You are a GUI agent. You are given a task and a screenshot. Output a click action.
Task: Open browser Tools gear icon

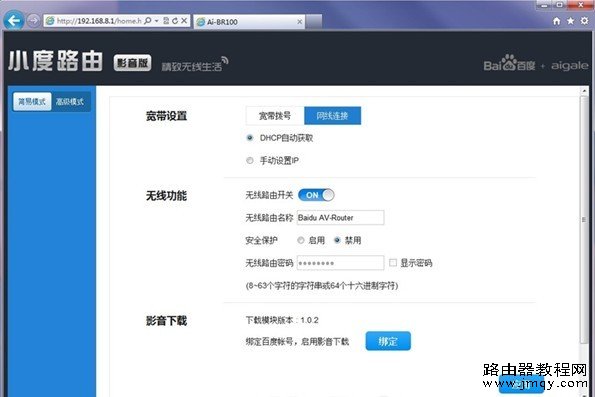click(584, 21)
